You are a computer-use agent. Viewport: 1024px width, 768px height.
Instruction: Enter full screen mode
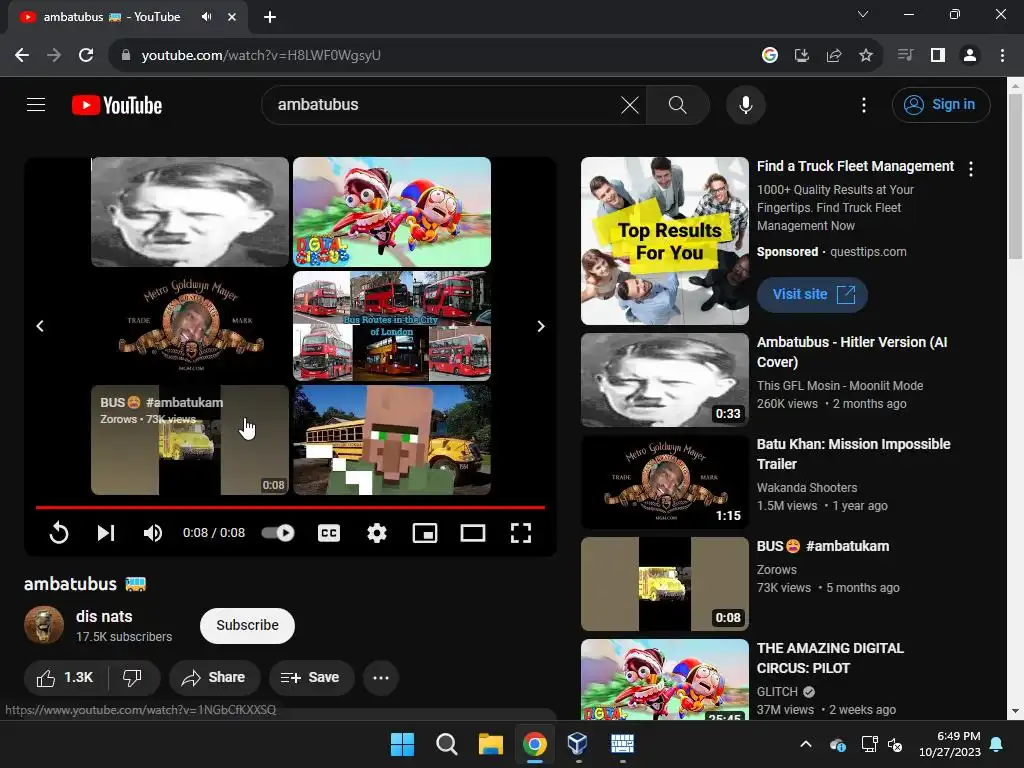point(520,533)
